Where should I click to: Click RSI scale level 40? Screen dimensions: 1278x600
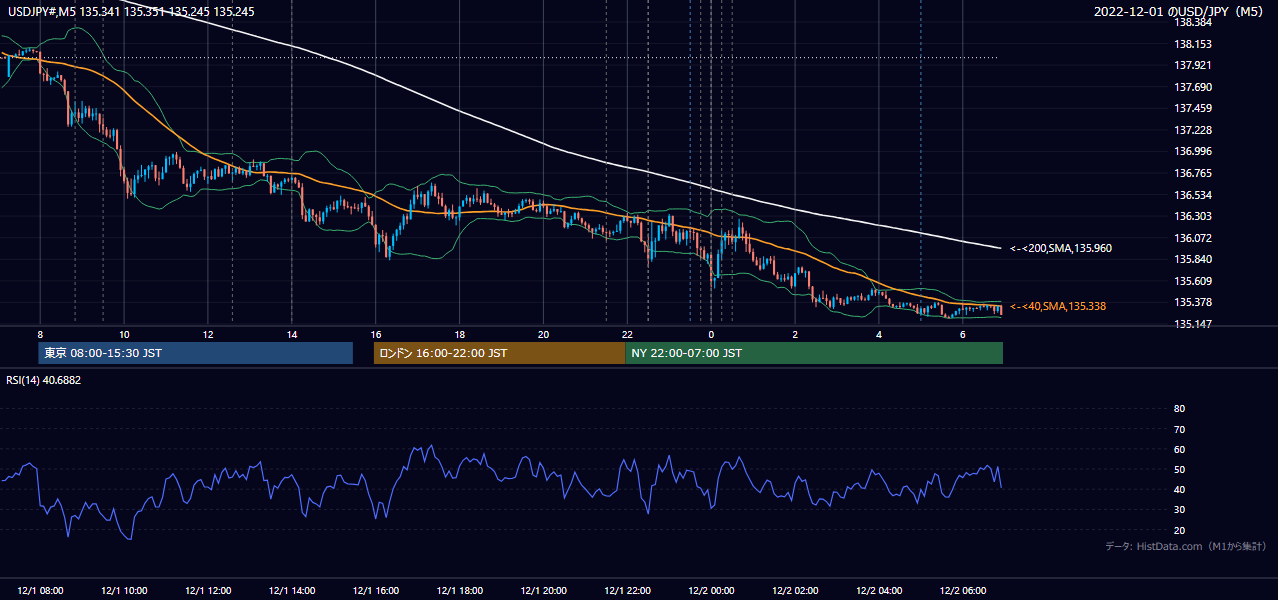point(1179,489)
